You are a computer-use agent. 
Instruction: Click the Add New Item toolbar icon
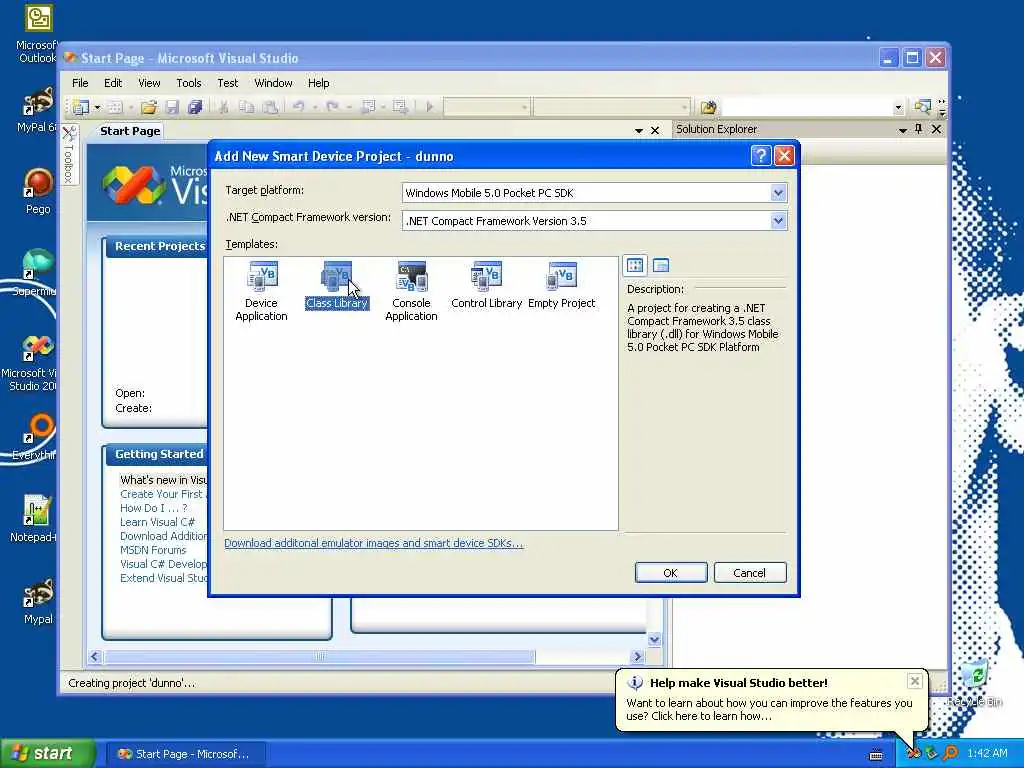pos(115,107)
